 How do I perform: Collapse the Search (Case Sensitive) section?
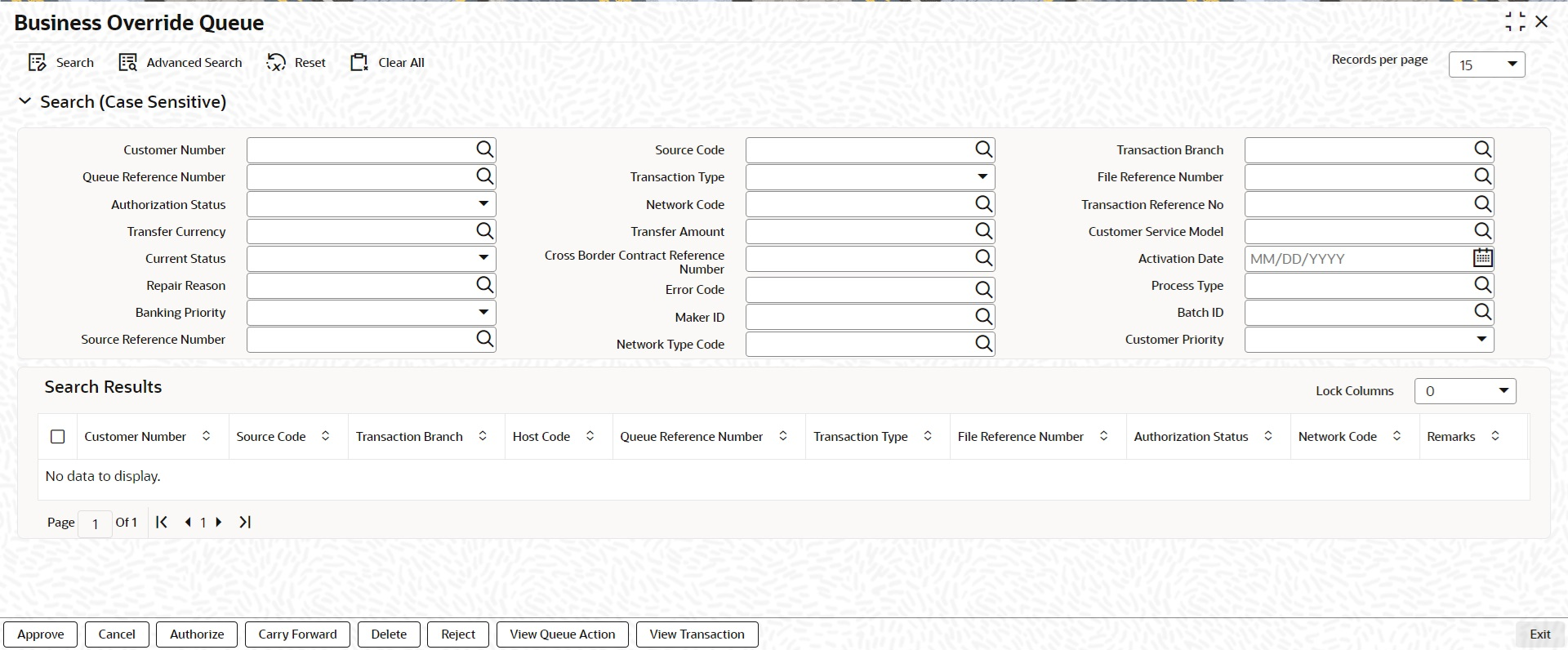click(x=25, y=101)
